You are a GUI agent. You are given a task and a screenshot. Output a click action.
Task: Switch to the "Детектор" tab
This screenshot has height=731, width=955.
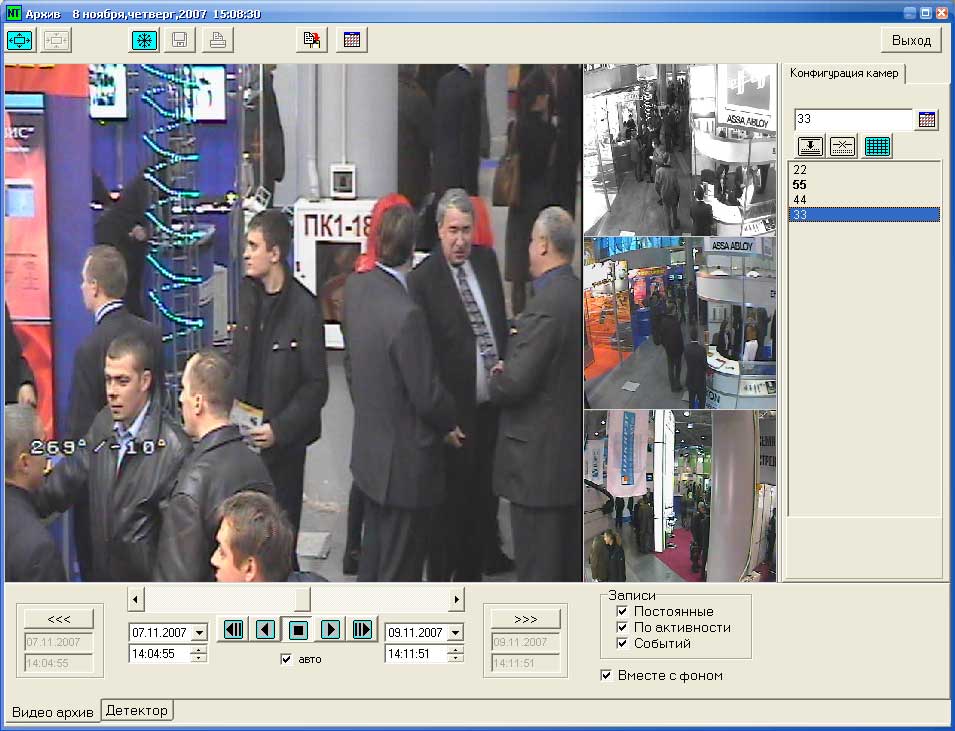point(138,710)
